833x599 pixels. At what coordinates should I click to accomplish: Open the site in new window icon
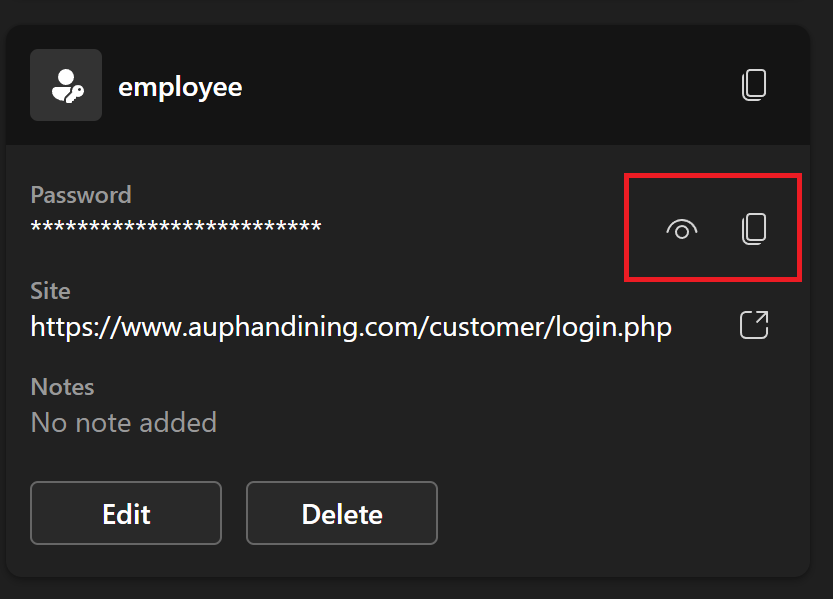[x=754, y=324]
